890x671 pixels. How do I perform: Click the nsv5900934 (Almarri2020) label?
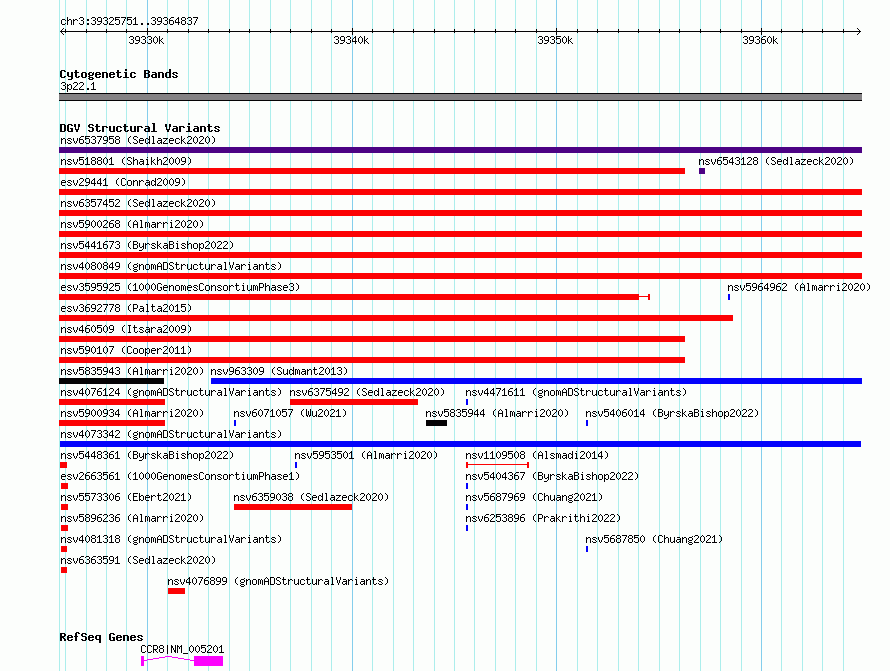132,413
